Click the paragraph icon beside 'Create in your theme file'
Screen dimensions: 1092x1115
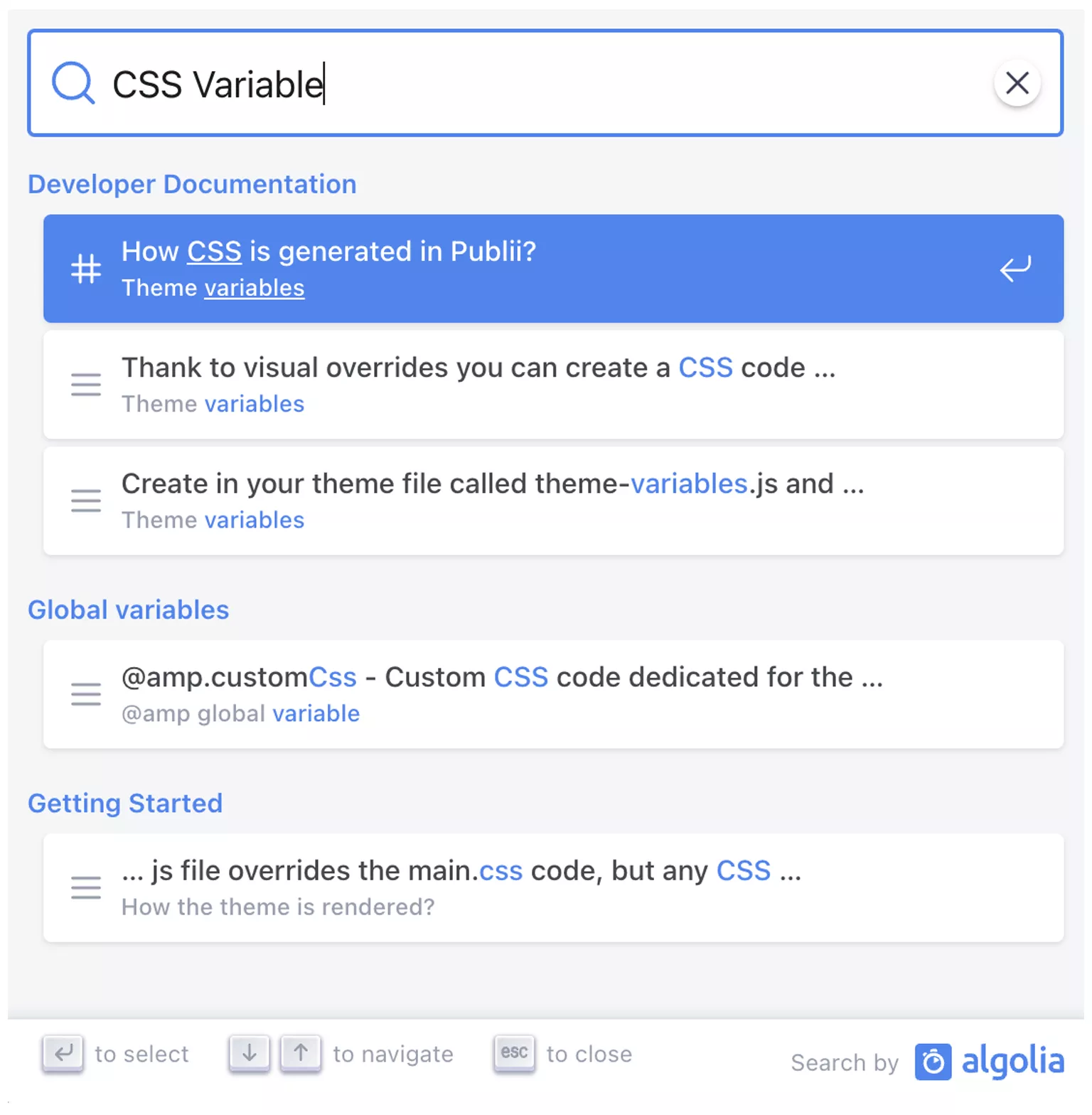tap(85, 501)
